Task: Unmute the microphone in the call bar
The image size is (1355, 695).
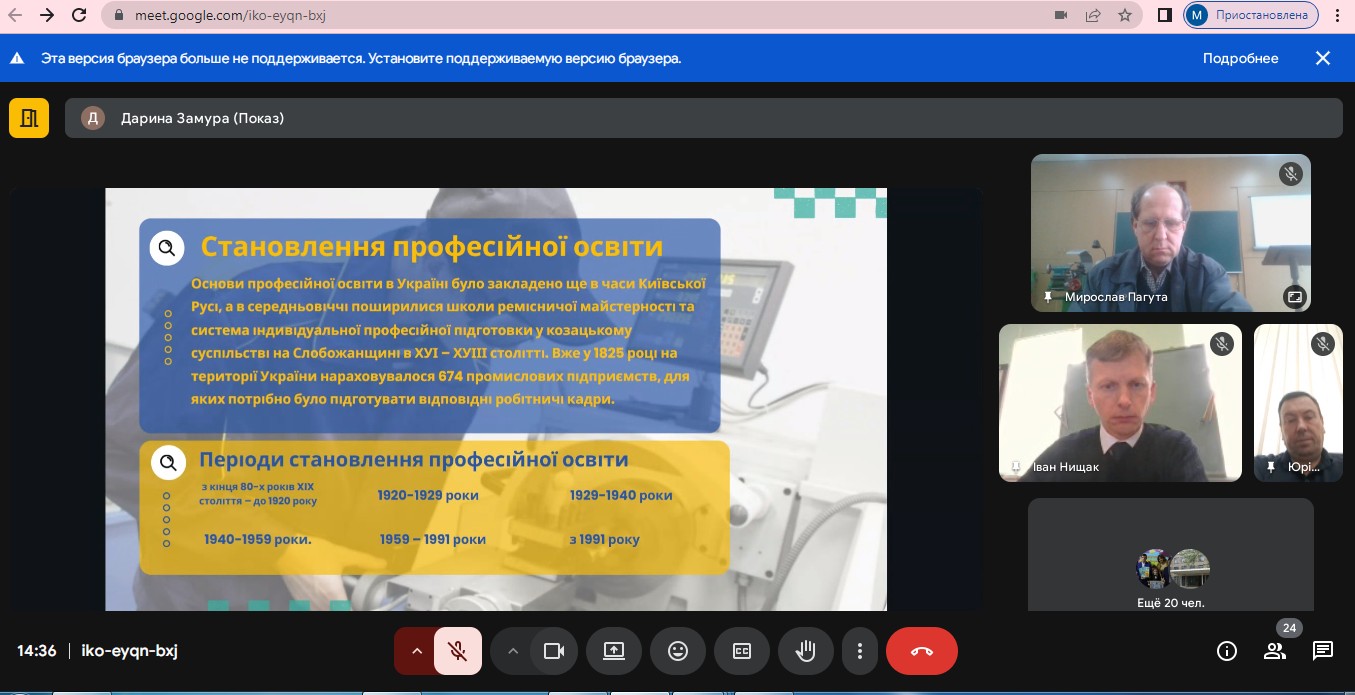Action: pyautogui.click(x=458, y=651)
